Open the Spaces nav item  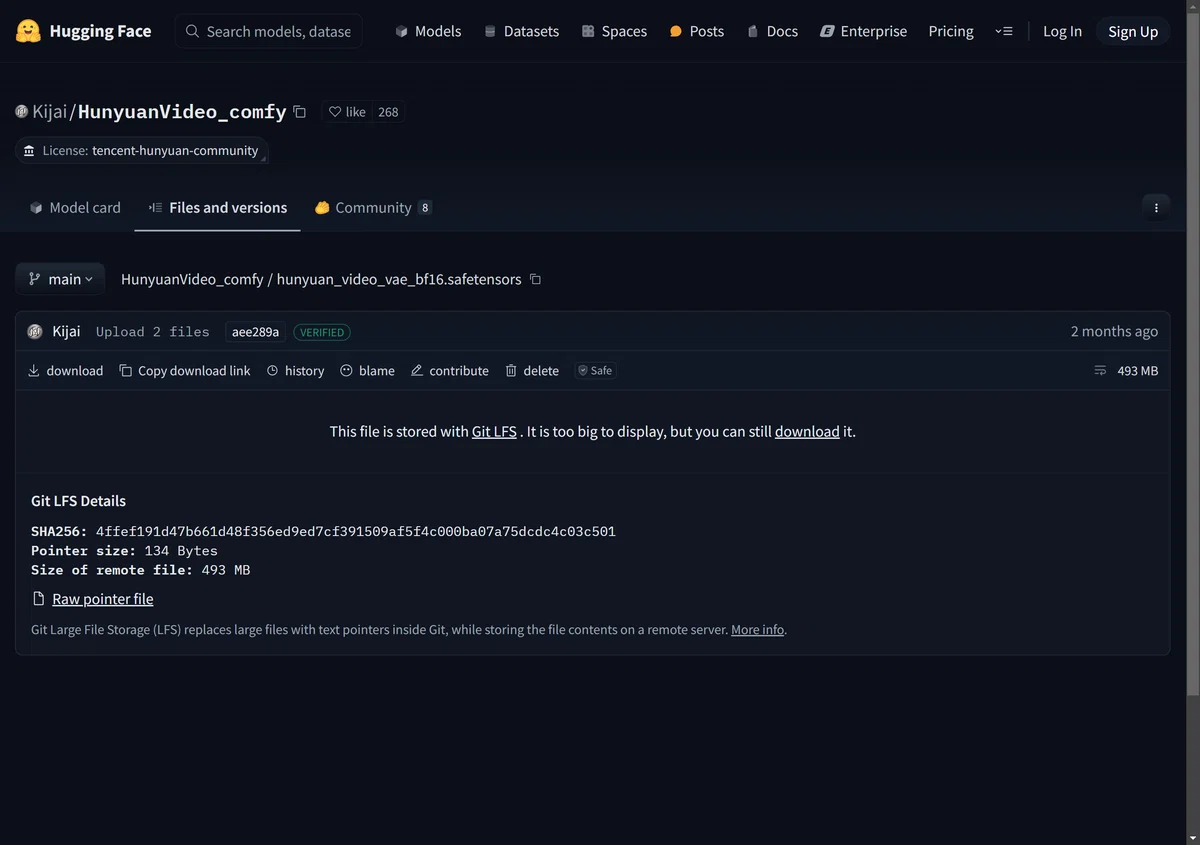coord(614,31)
